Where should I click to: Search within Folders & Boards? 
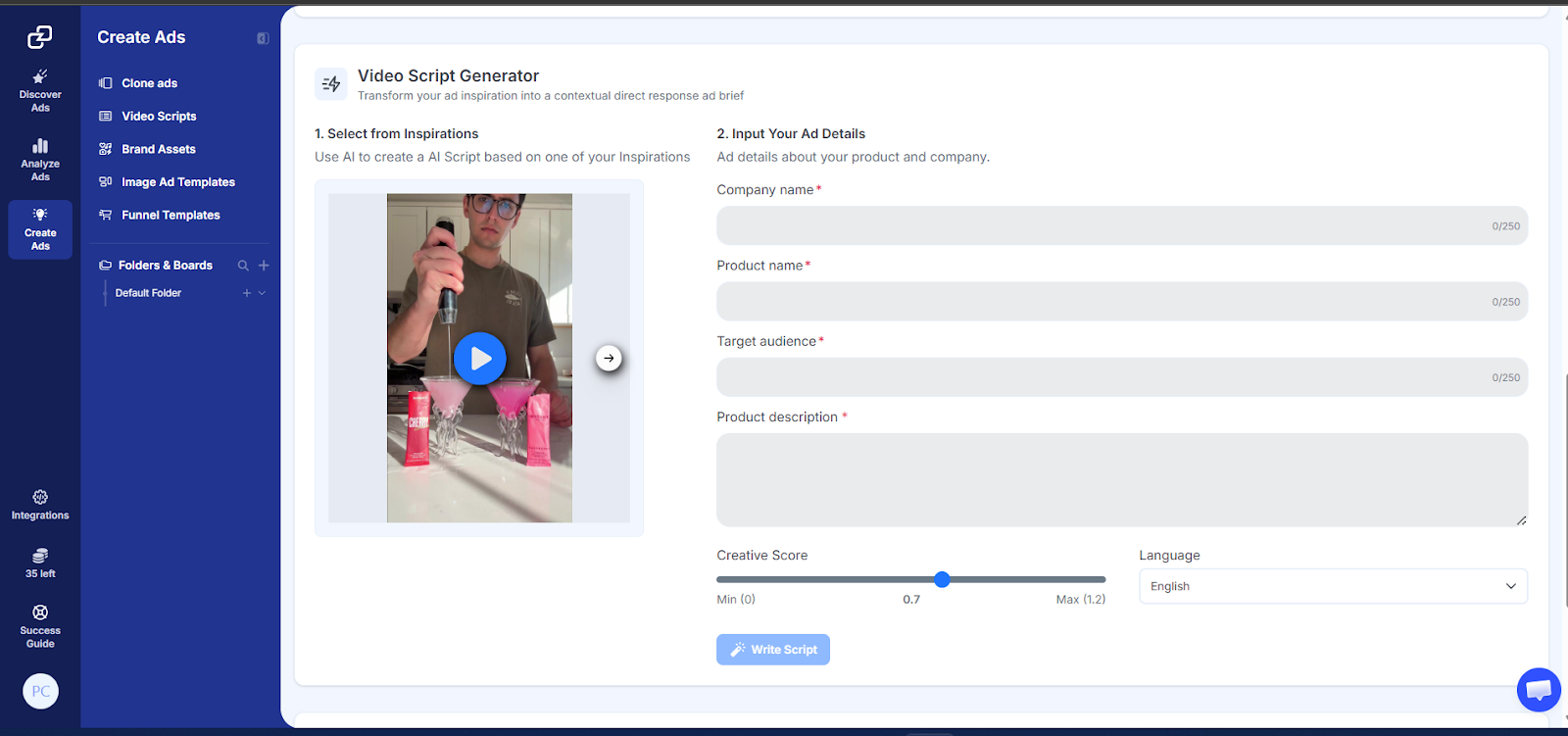[243, 266]
